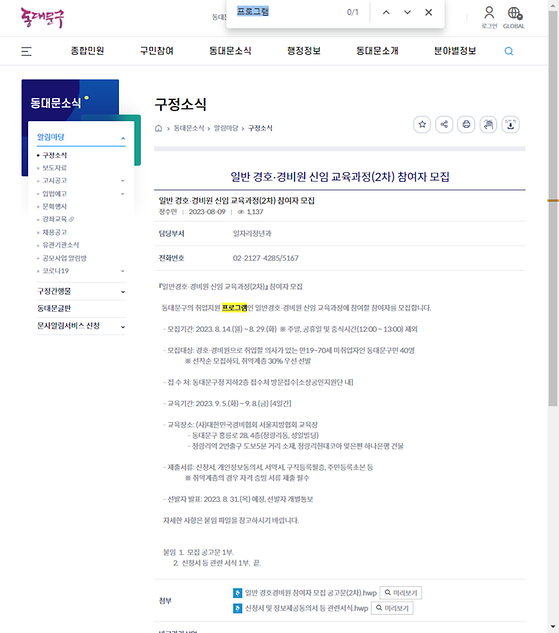Click the share icon
The width and height of the screenshot is (559, 633).
pyautogui.click(x=444, y=124)
